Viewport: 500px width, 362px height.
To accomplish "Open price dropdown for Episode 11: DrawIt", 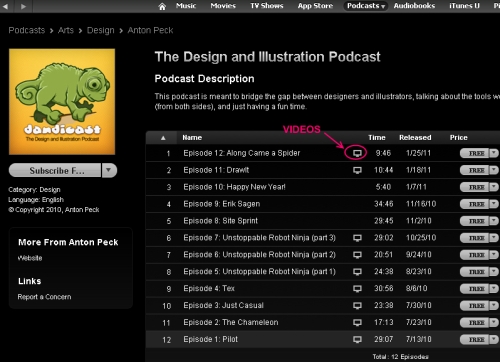I will 494,170.
